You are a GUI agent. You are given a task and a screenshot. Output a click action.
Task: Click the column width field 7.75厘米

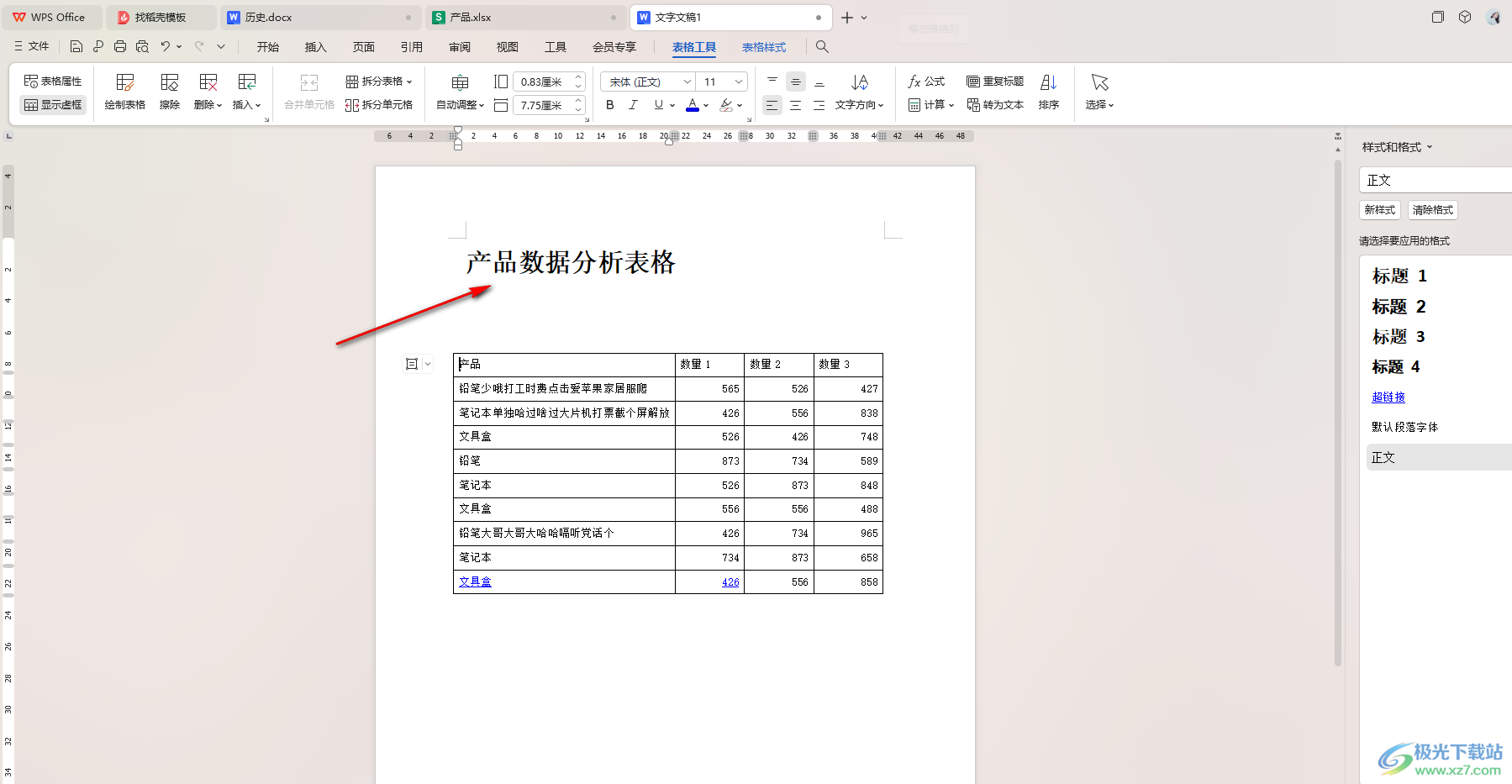pos(543,105)
